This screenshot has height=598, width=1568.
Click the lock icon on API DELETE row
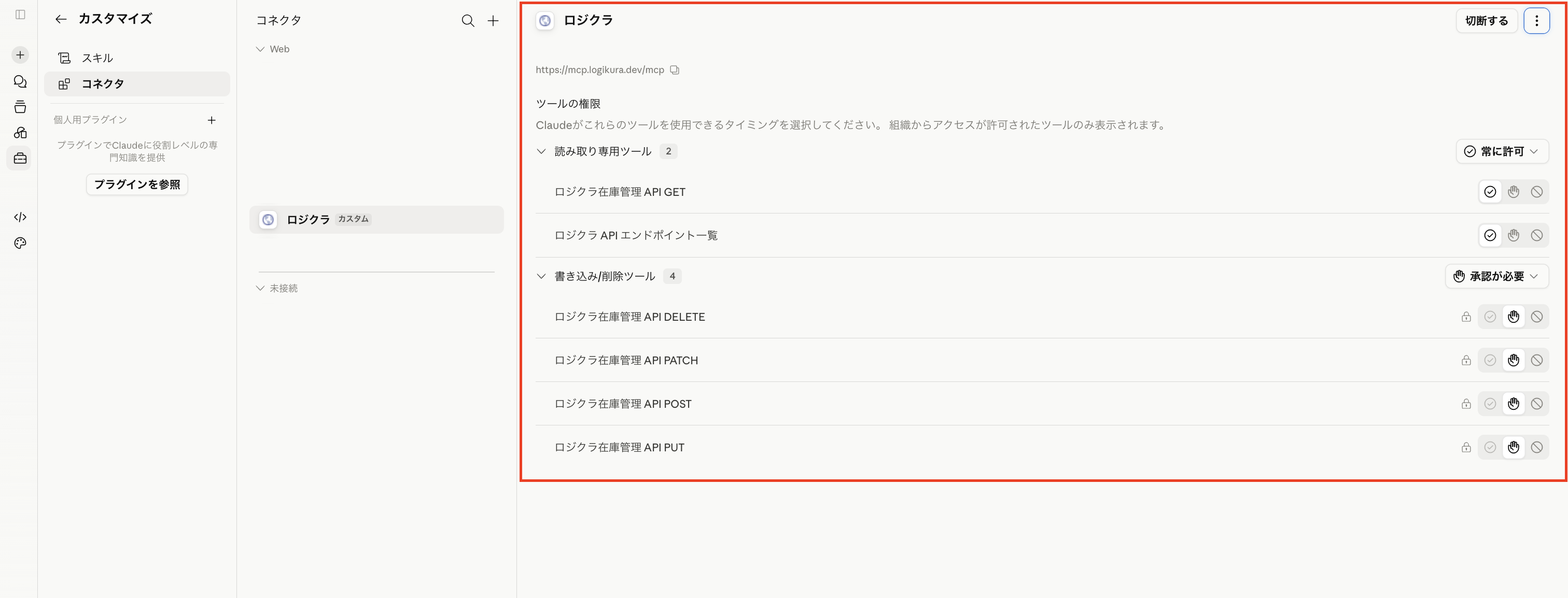(1466, 317)
